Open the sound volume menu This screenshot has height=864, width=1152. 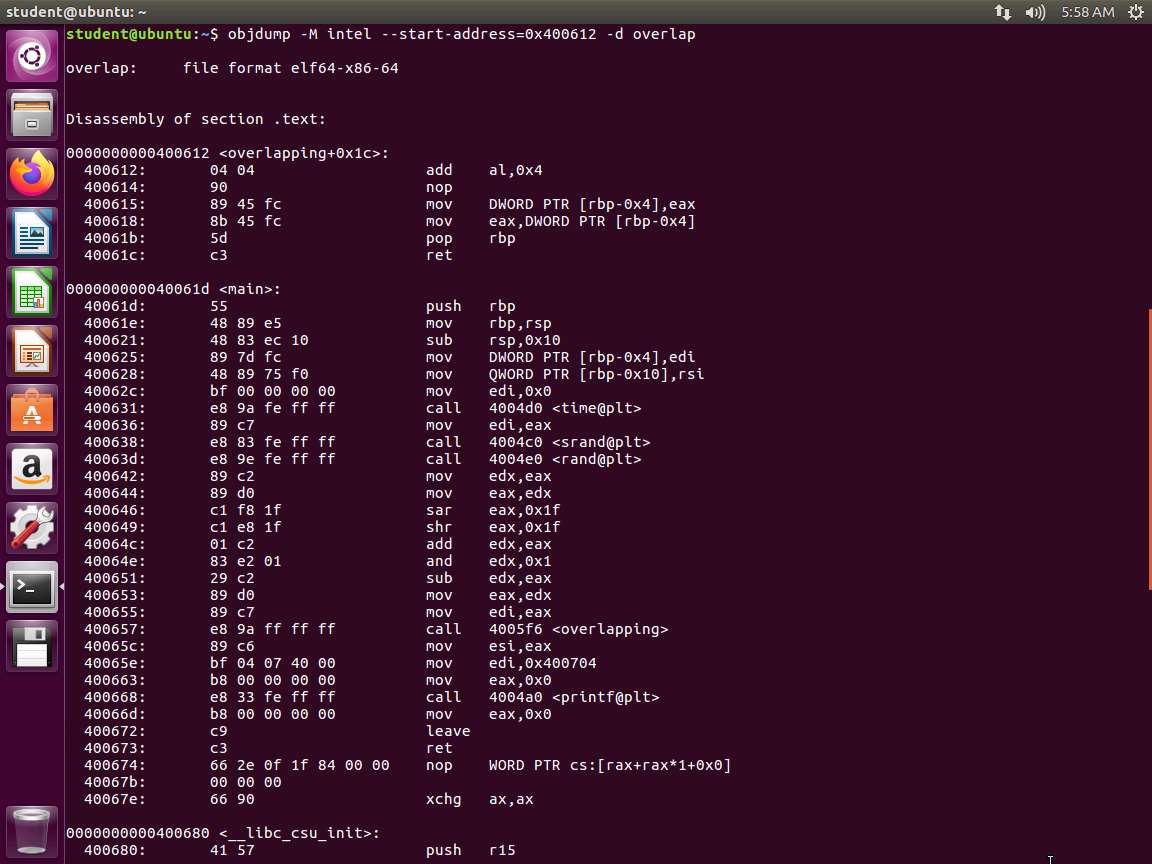1035,12
